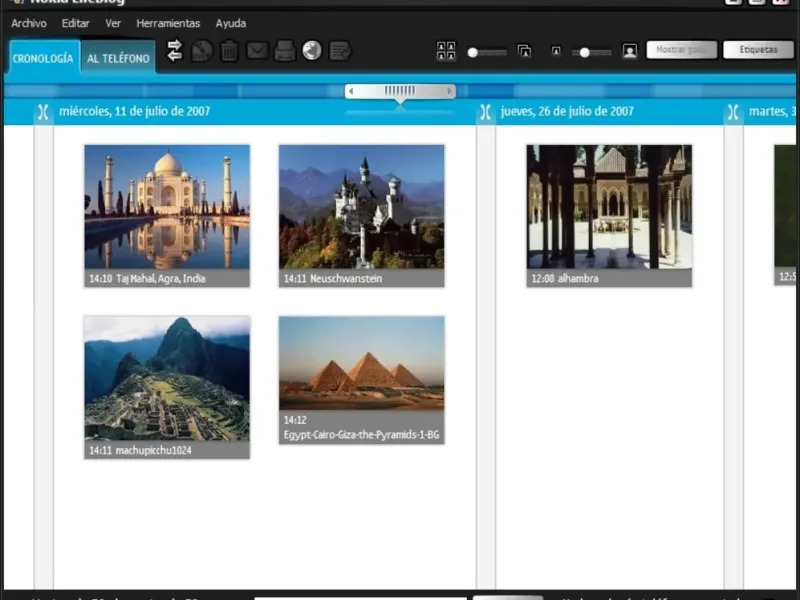Click the large portrait size icon
Viewport: 800px width, 600px height.
click(629, 51)
